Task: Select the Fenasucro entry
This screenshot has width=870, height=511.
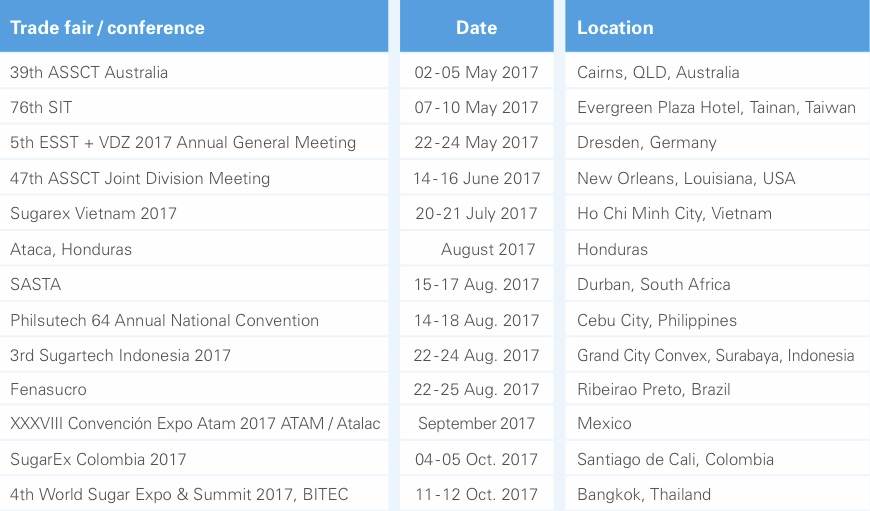Action: click(x=48, y=389)
